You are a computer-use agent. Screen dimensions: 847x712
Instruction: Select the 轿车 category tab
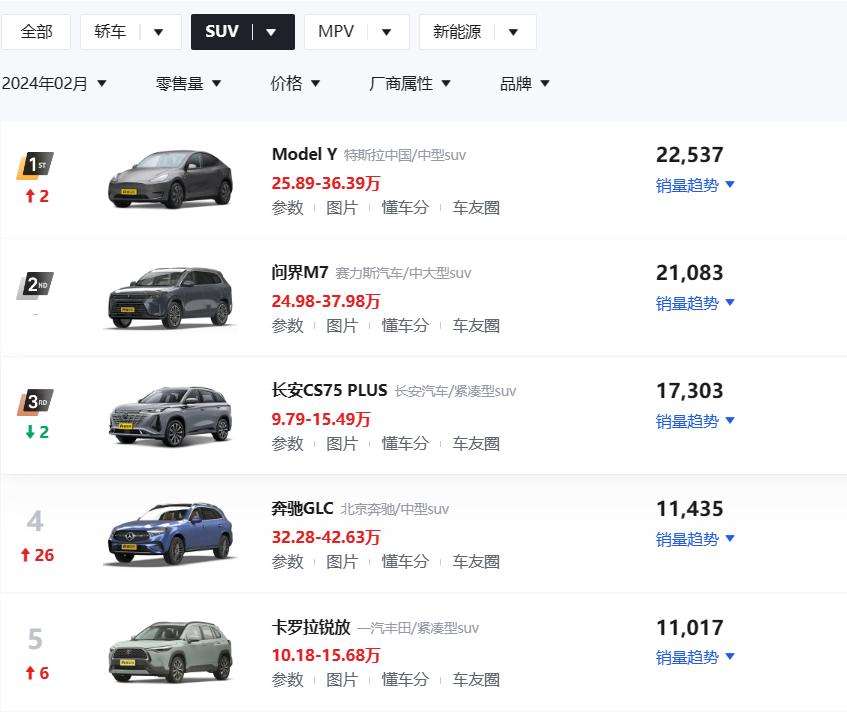(110, 32)
